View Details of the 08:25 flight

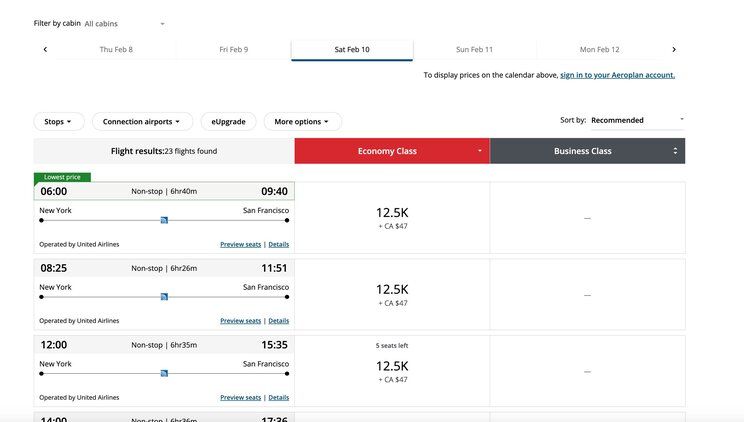278,321
